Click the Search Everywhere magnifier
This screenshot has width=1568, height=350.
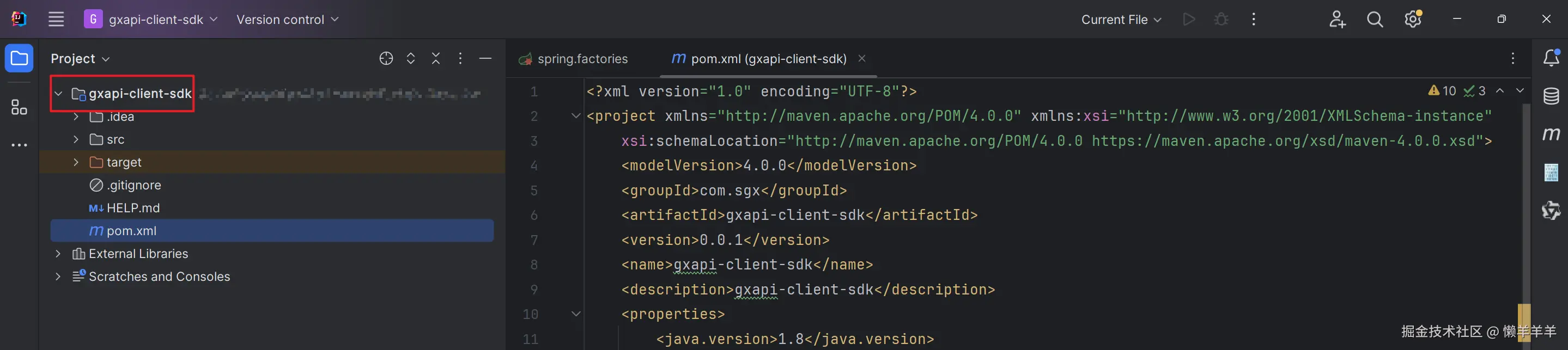pos(1375,20)
